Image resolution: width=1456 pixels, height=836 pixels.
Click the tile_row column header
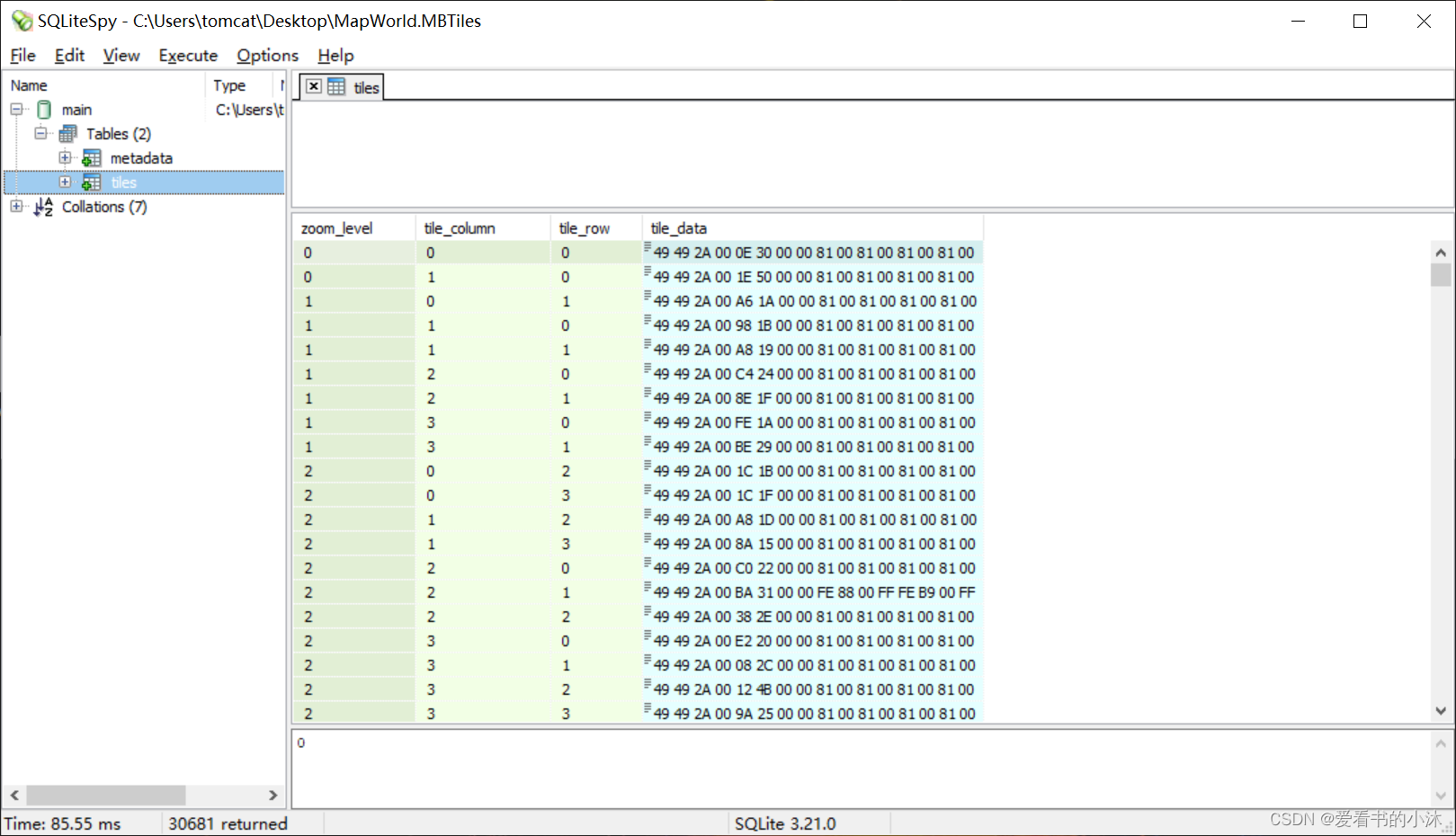(596, 228)
